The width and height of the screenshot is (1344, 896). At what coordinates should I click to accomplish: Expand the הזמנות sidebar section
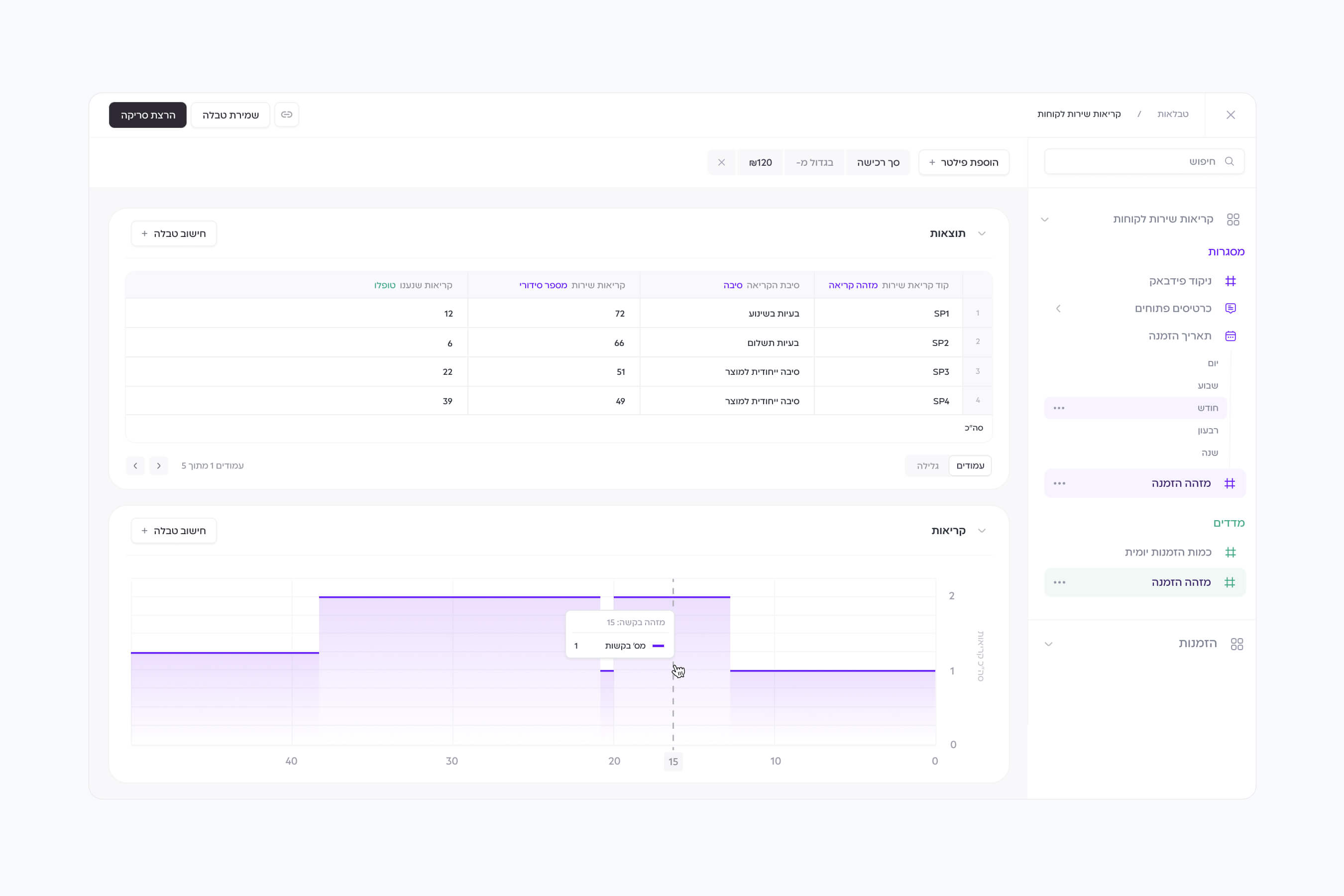coord(1048,644)
